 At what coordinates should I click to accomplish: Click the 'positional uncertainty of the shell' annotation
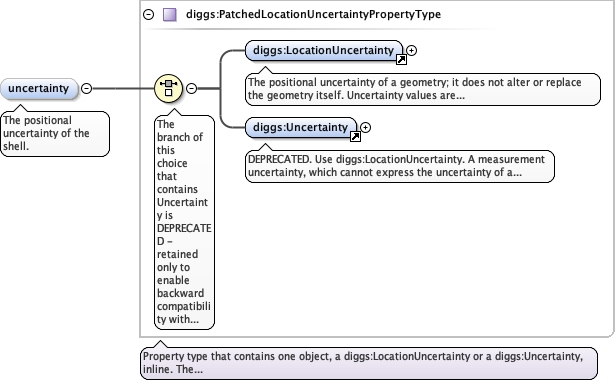(x=55, y=134)
